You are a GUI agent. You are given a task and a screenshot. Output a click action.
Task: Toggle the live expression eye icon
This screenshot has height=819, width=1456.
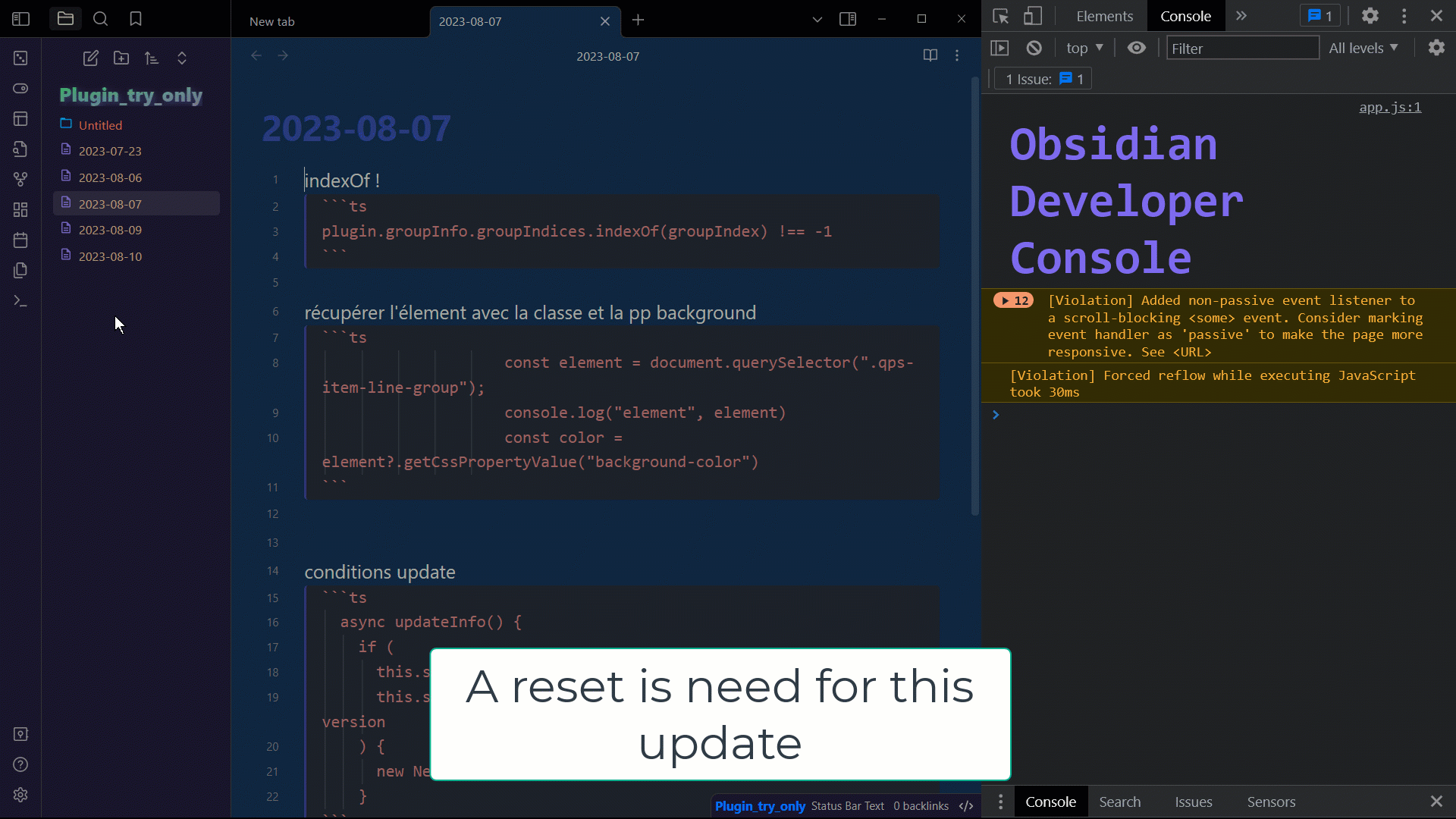click(1136, 48)
